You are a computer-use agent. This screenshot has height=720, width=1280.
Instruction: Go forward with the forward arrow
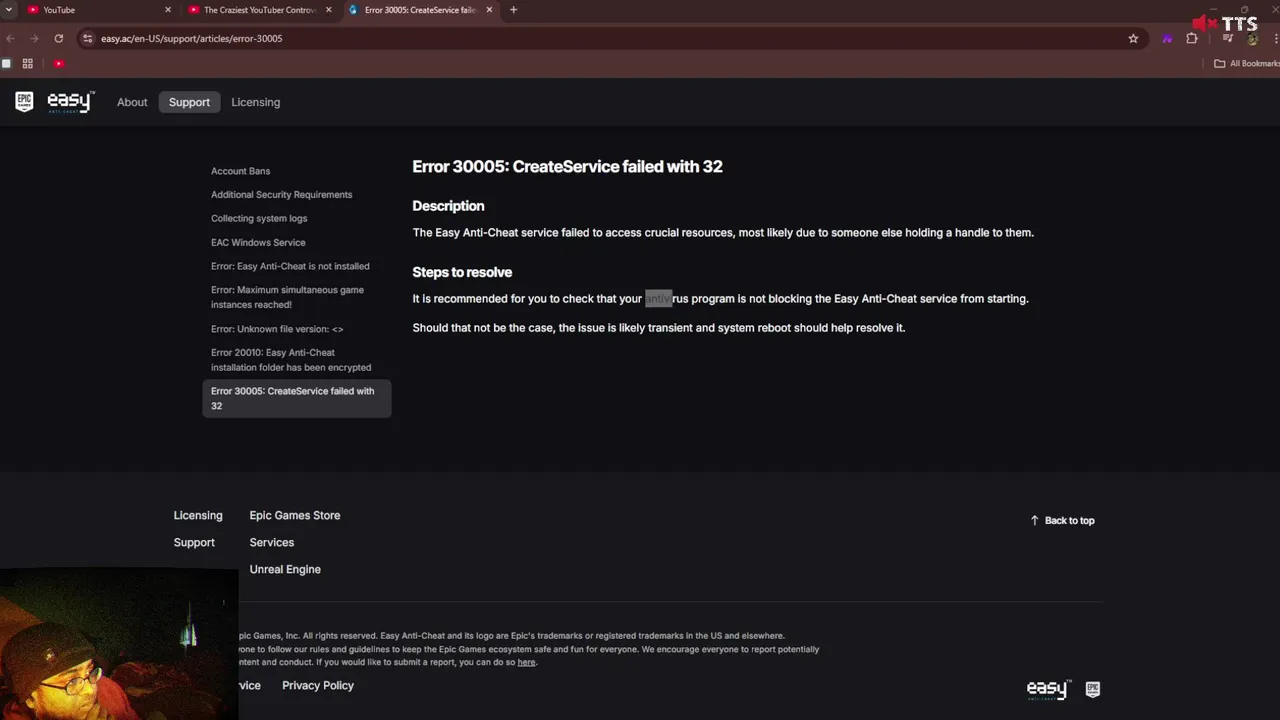[34, 38]
